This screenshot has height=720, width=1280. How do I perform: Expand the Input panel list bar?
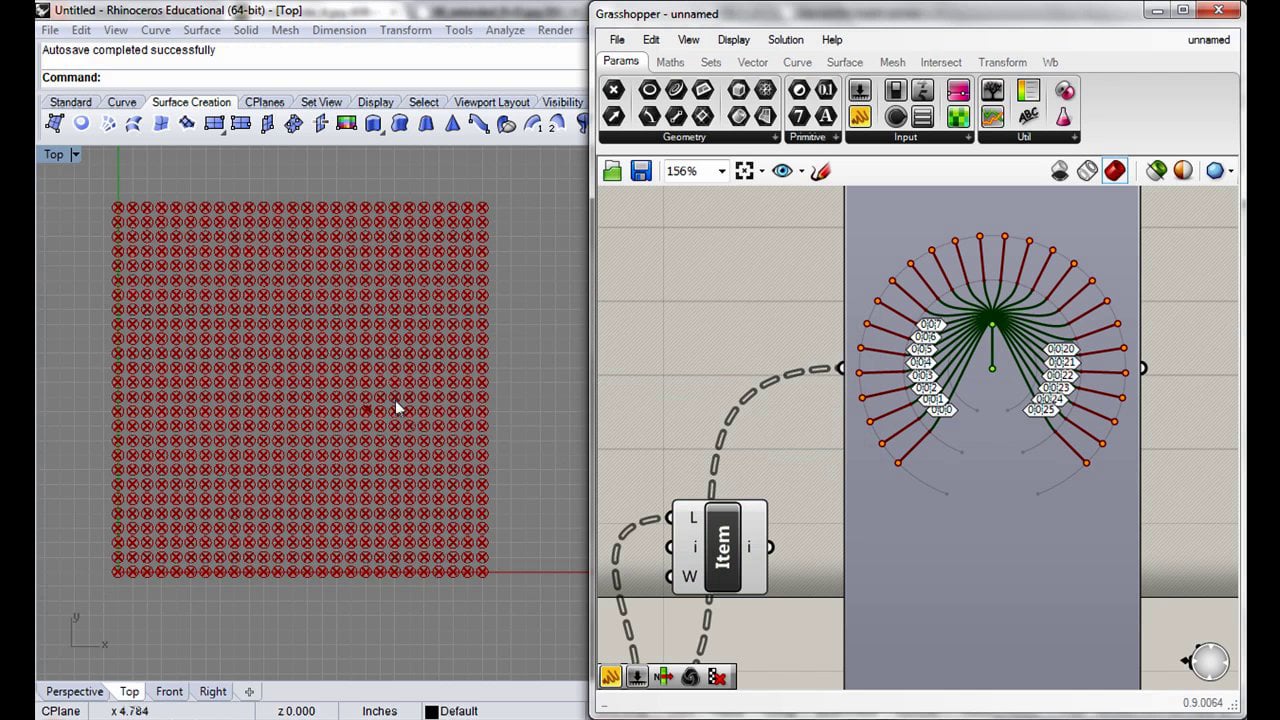pos(908,137)
